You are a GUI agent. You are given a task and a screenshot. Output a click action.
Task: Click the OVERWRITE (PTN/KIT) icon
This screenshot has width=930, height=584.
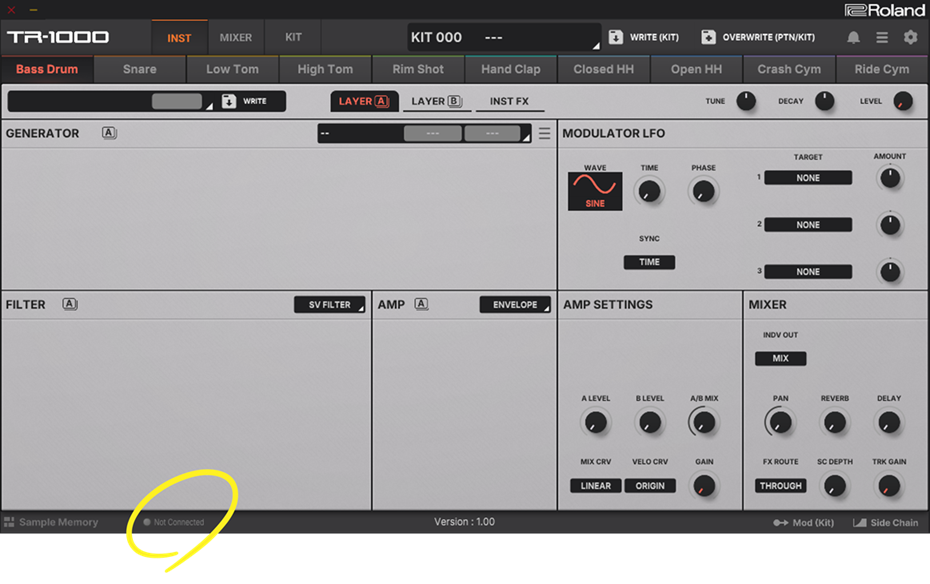(708, 37)
